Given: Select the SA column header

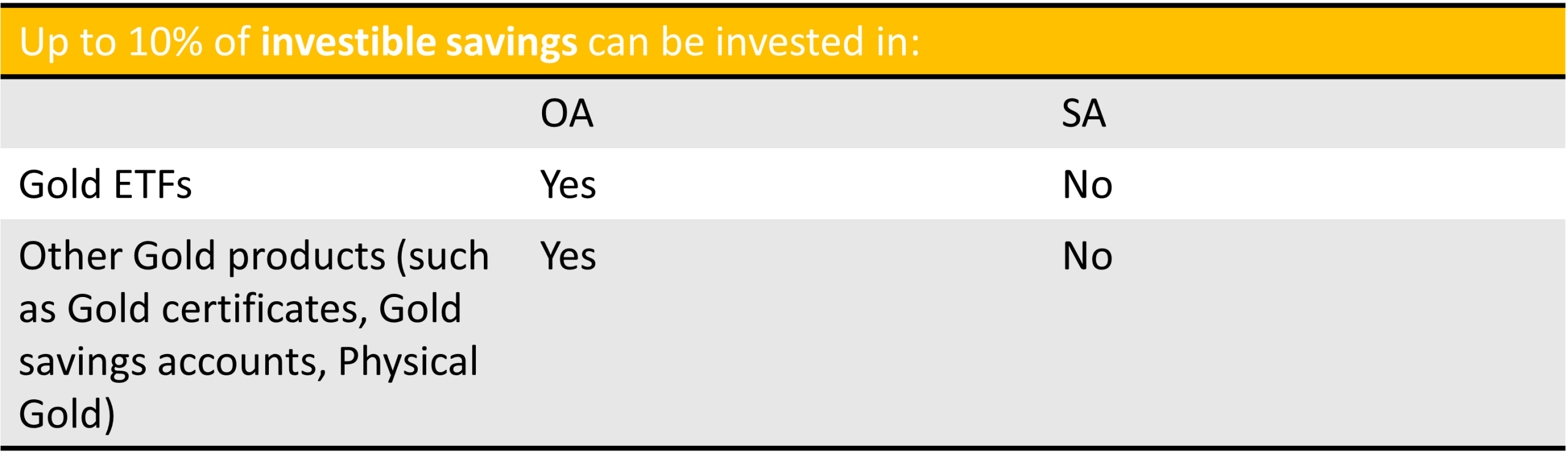Looking at the screenshot, I should click(x=1084, y=113).
